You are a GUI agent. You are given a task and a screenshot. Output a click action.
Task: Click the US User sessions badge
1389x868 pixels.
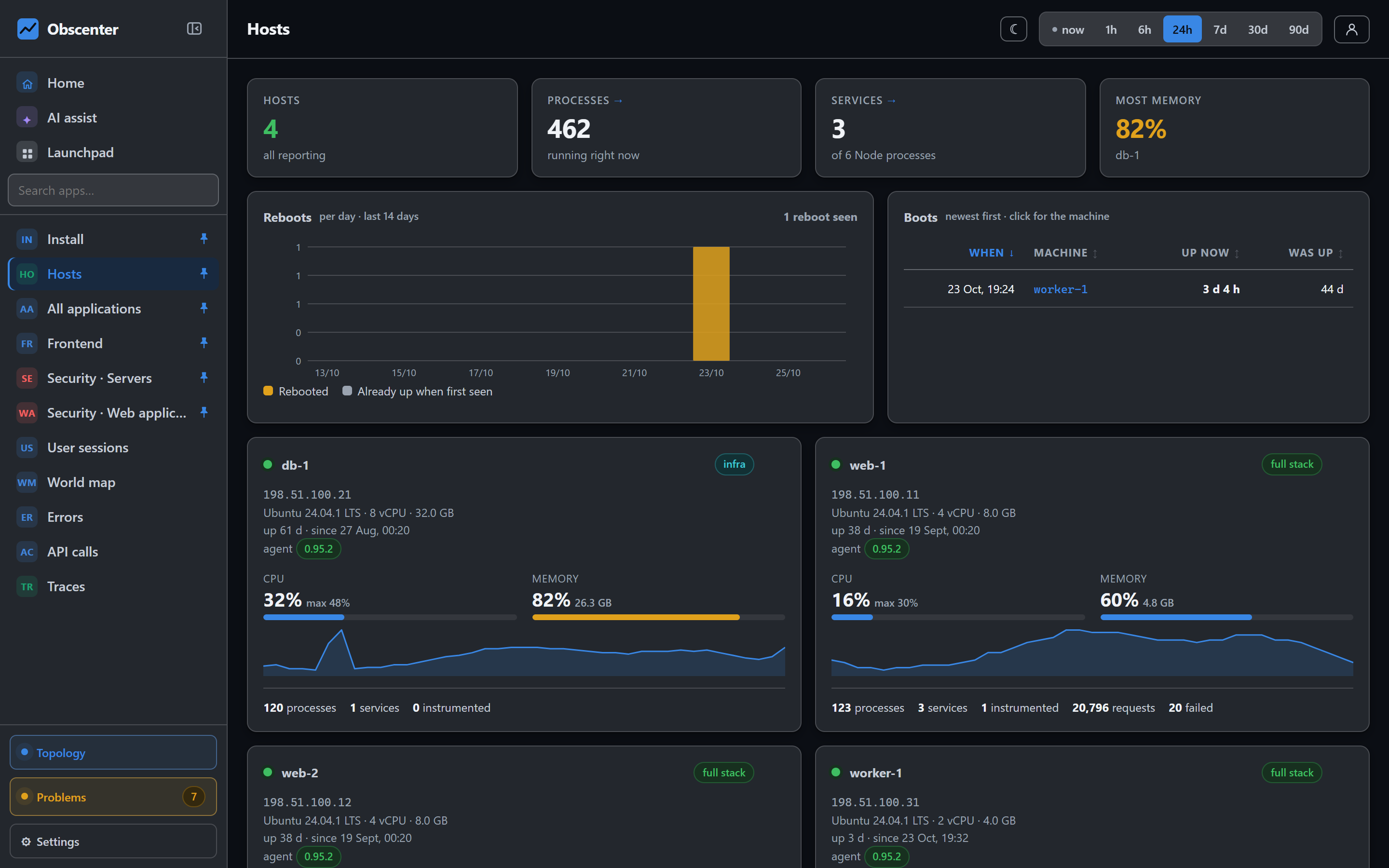point(27,448)
